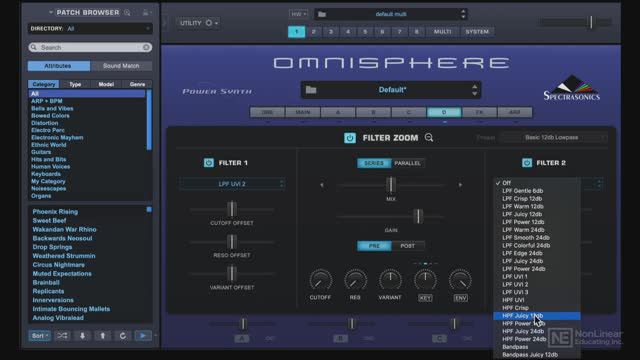Click the filter Mix slider
The height and width of the screenshot is (360, 640).
(x=391, y=185)
